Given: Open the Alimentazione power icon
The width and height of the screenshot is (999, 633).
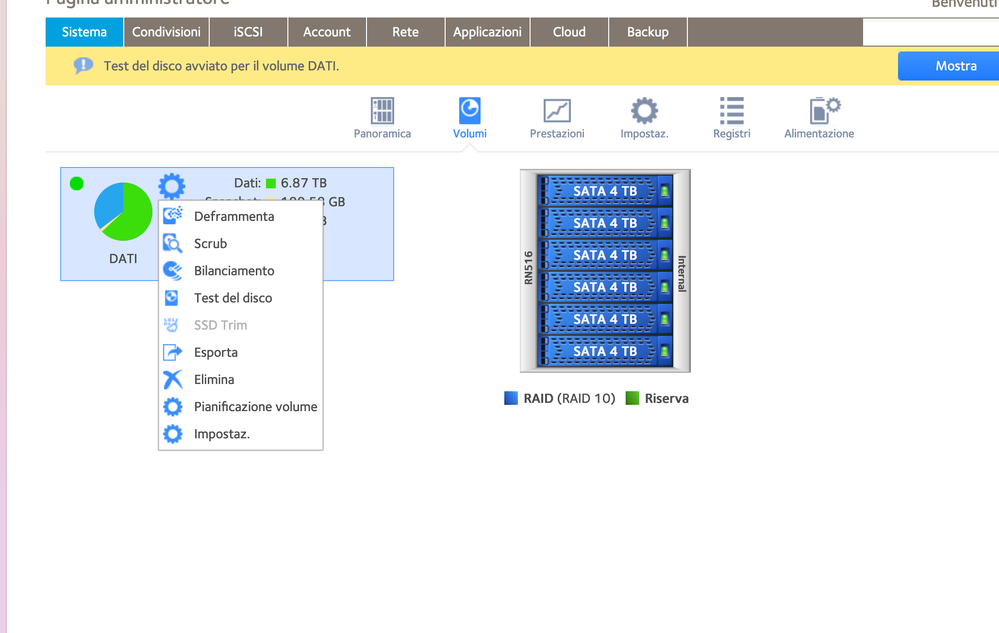Looking at the screenshot, I should point(819,111).
